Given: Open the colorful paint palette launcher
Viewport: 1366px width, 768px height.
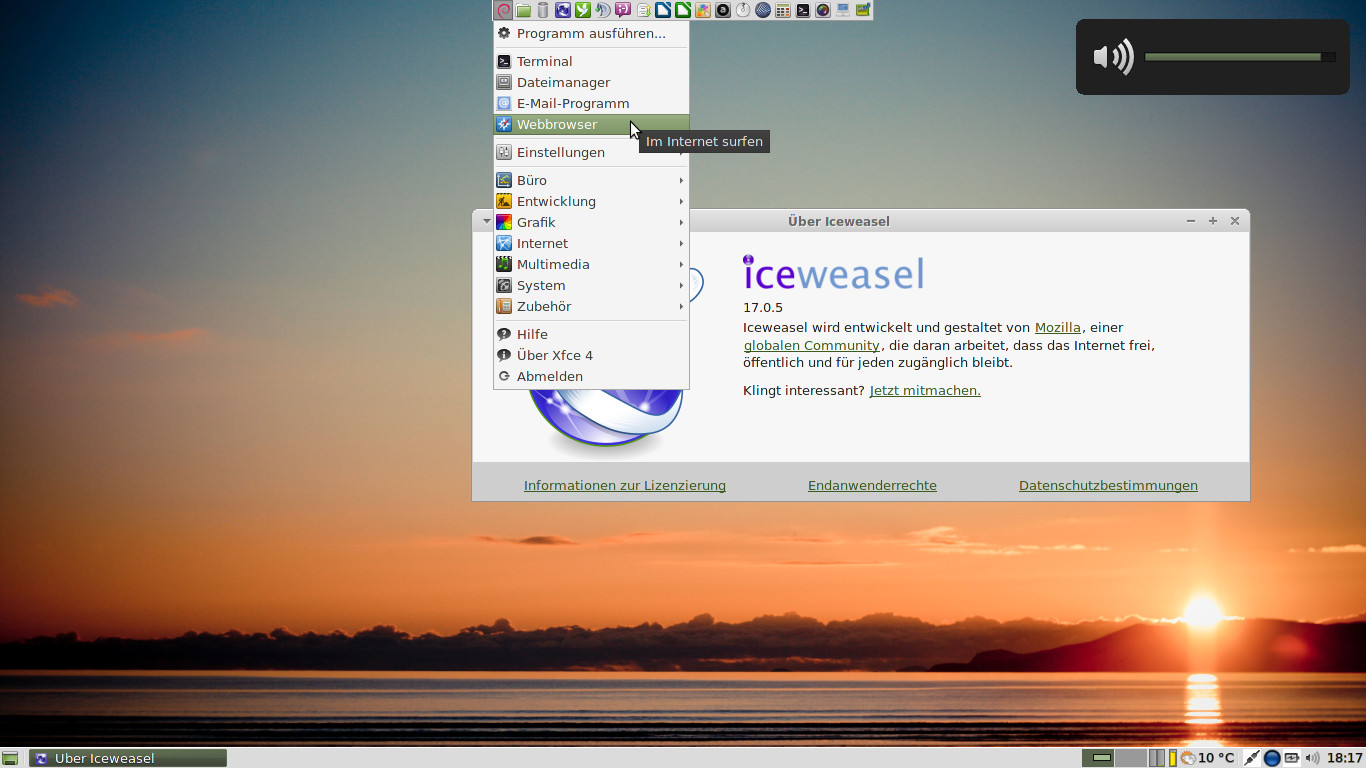Looking at the screenshot, I should 703,10.
